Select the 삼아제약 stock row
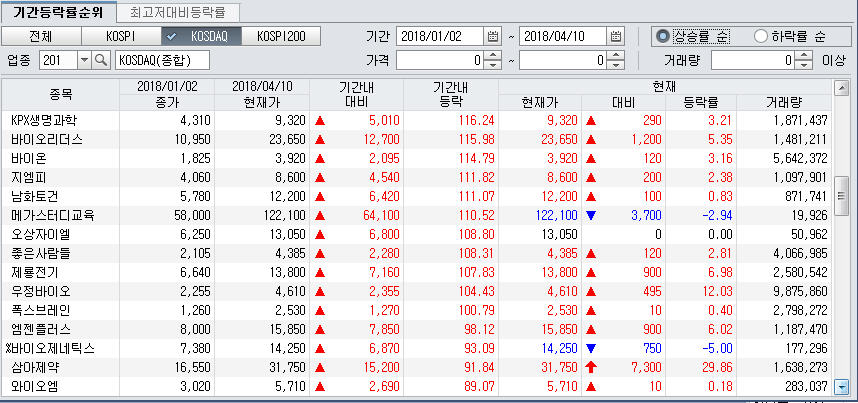 tap(416, 367)
